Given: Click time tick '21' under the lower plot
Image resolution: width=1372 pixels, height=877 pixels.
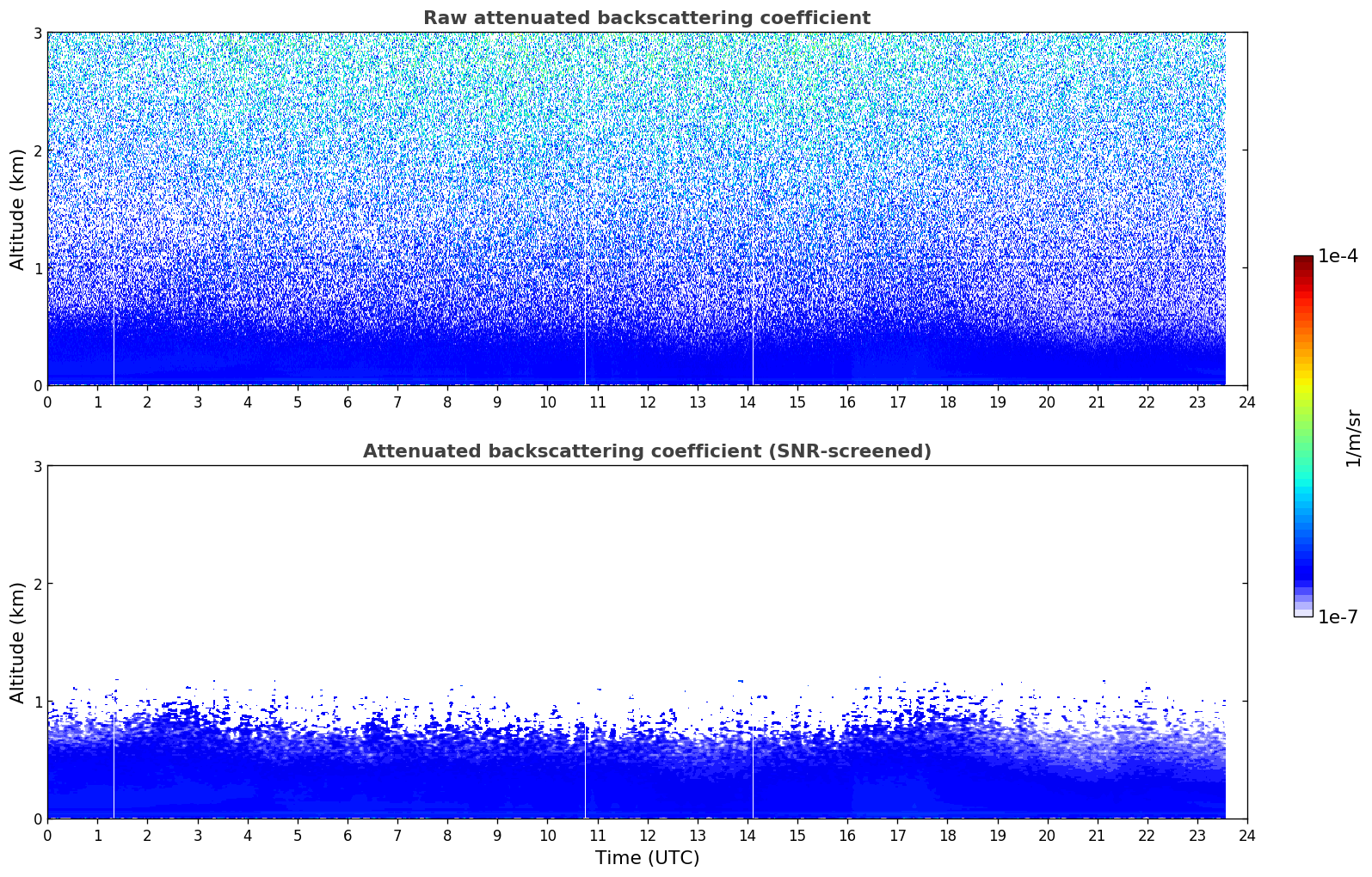Looking at the screenshot, I should click(1097, 835).
